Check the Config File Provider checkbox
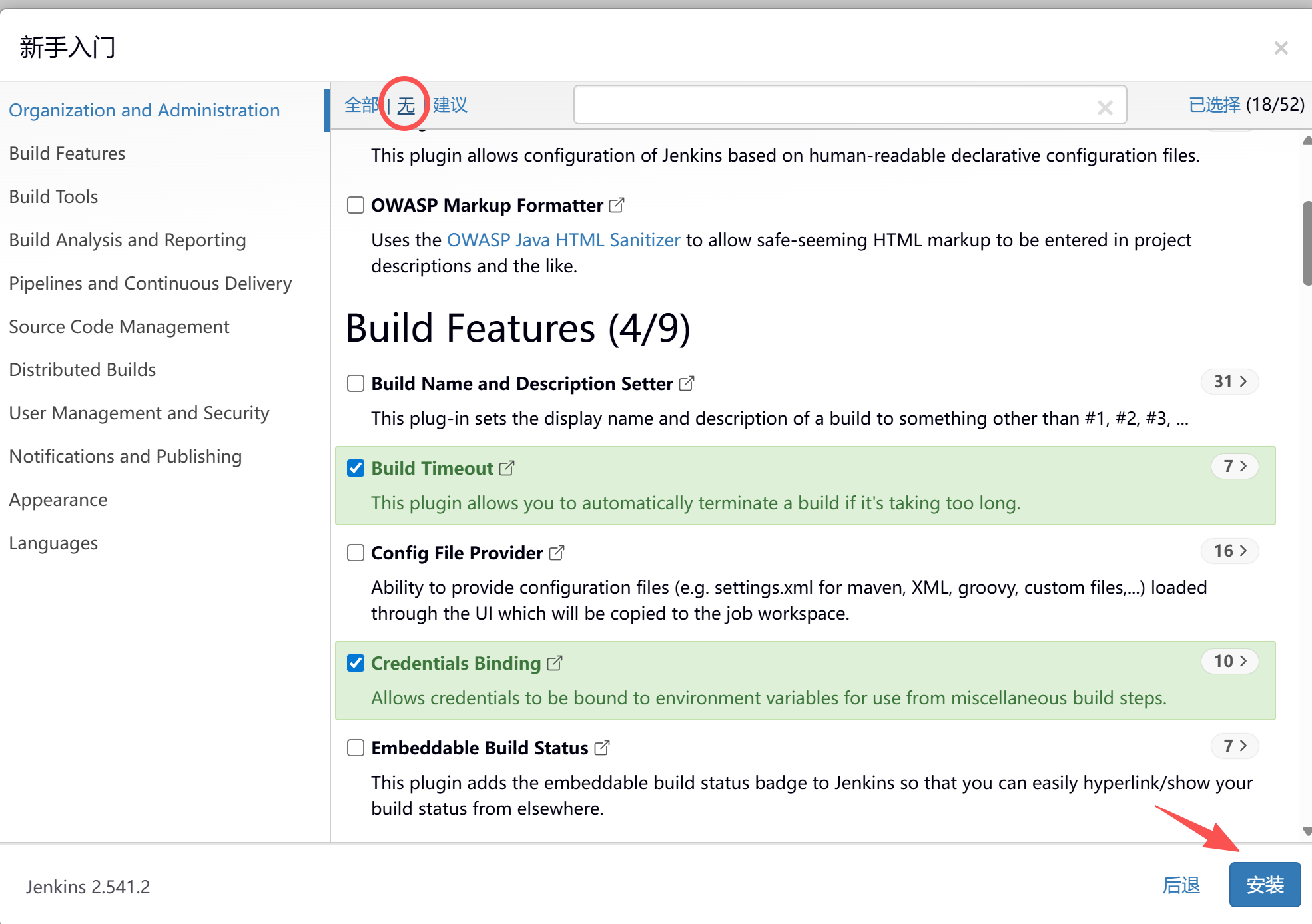1312x924 pixels. [x=356, y=553]
